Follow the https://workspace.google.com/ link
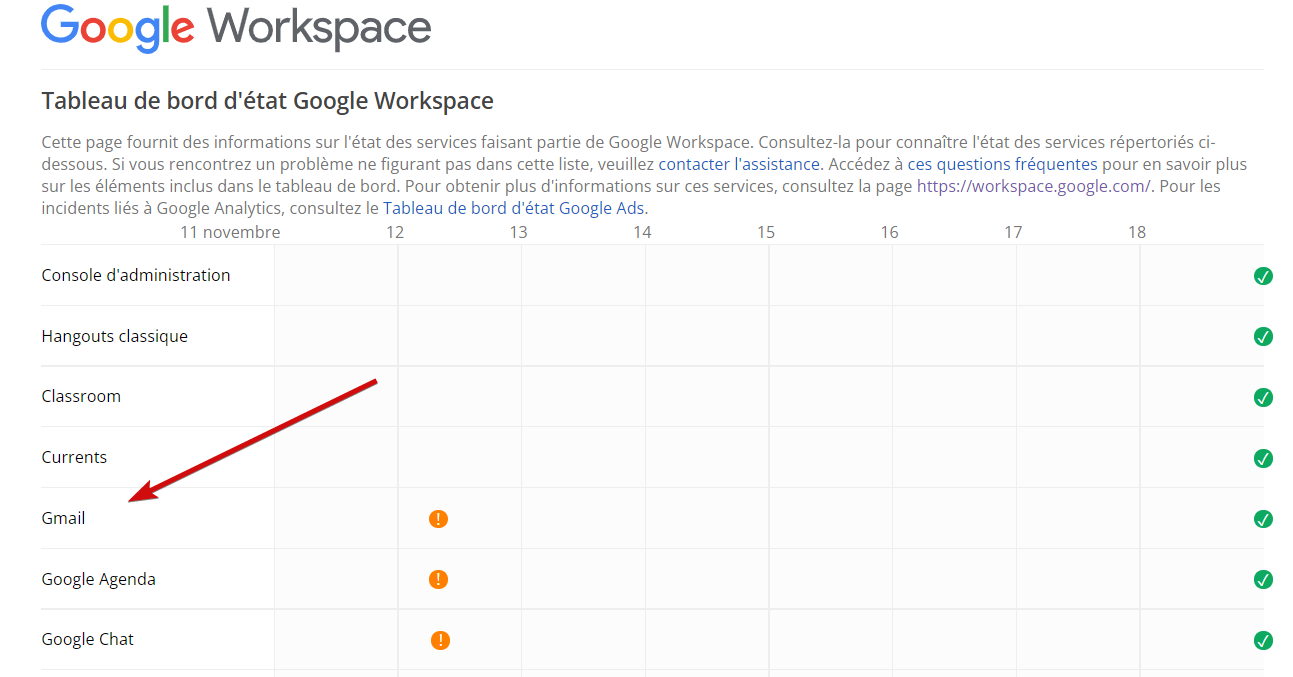This screenshot has width=1293, height=677. (1034, 186)
